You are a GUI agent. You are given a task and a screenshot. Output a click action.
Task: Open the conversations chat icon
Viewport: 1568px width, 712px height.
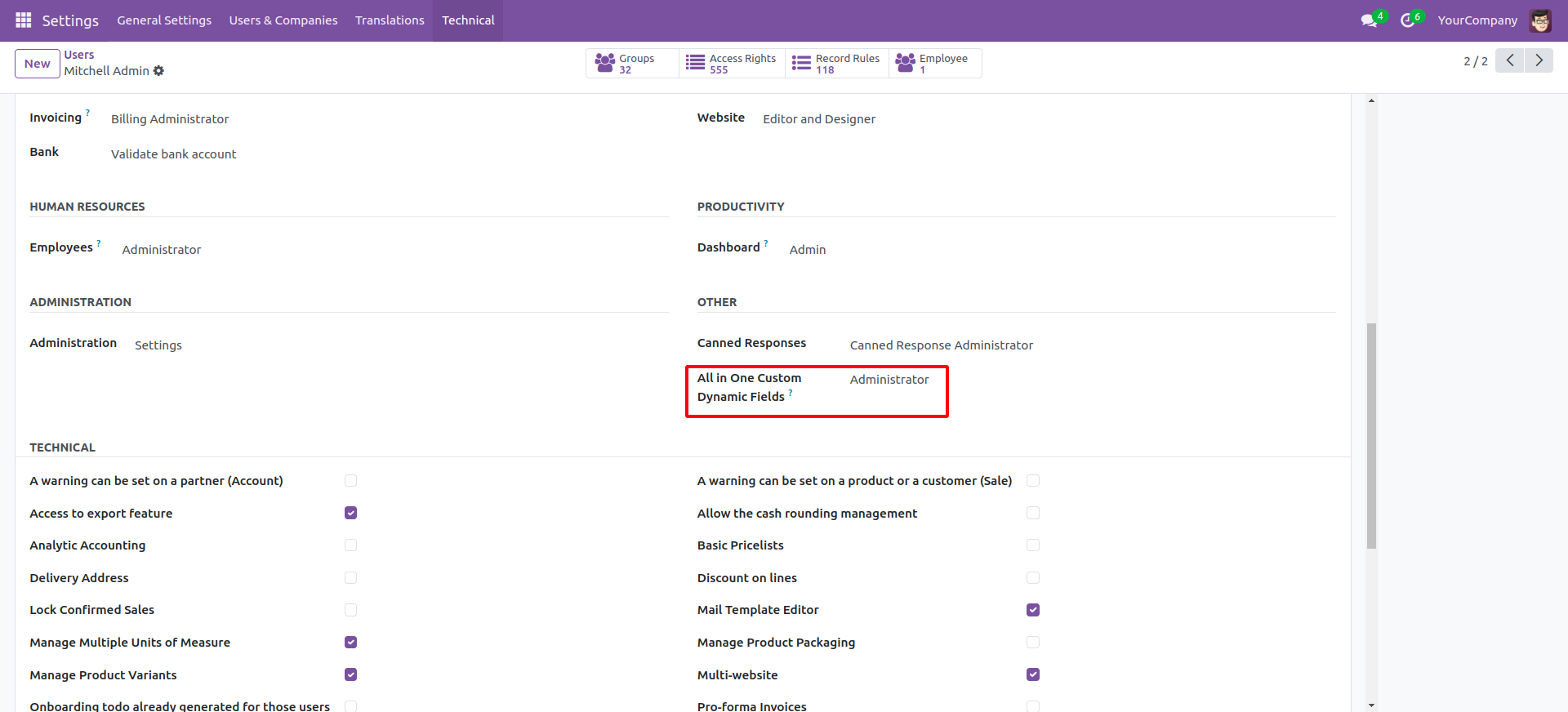coord(1370,20)
